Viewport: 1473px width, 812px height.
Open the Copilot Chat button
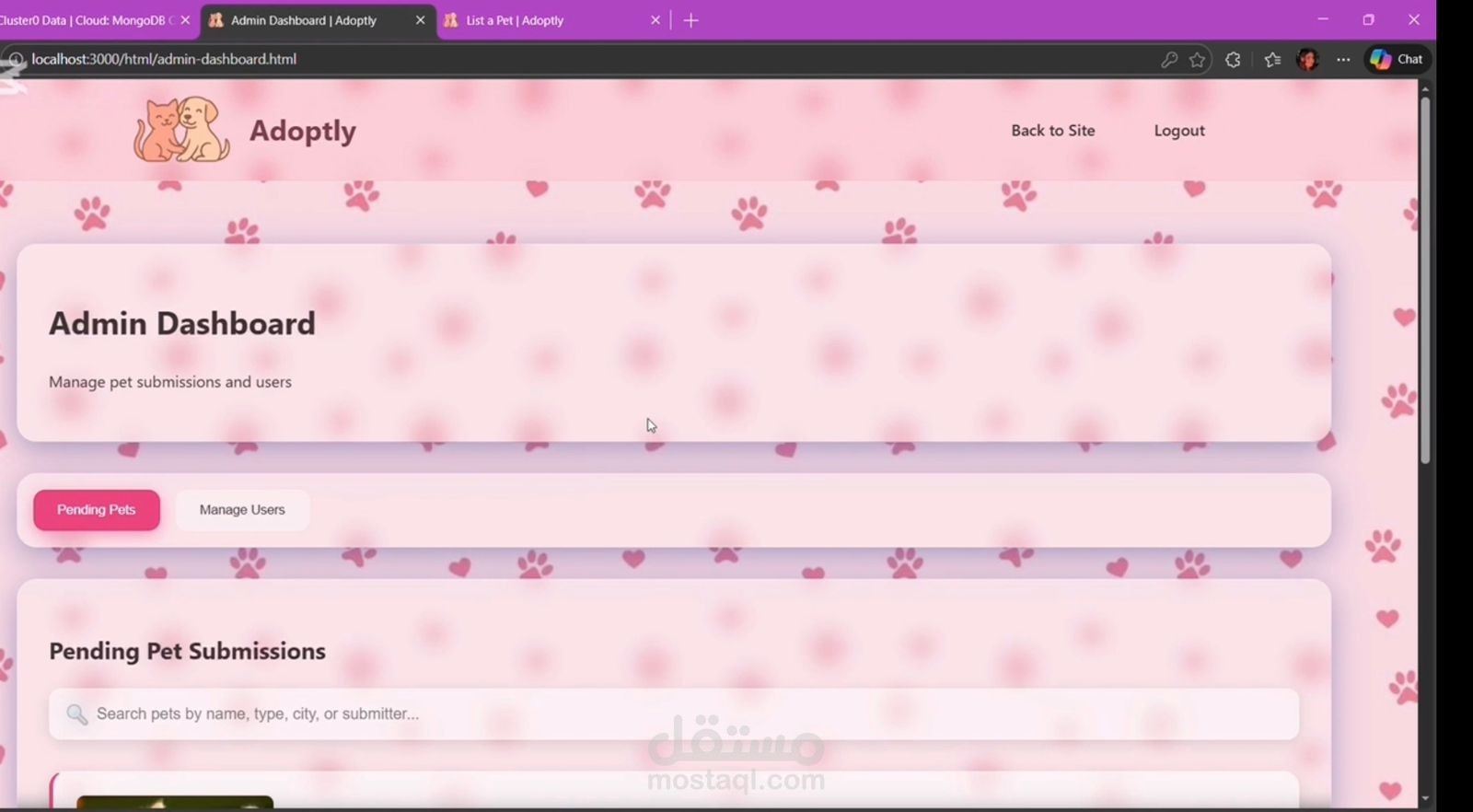click(1397, 59)
